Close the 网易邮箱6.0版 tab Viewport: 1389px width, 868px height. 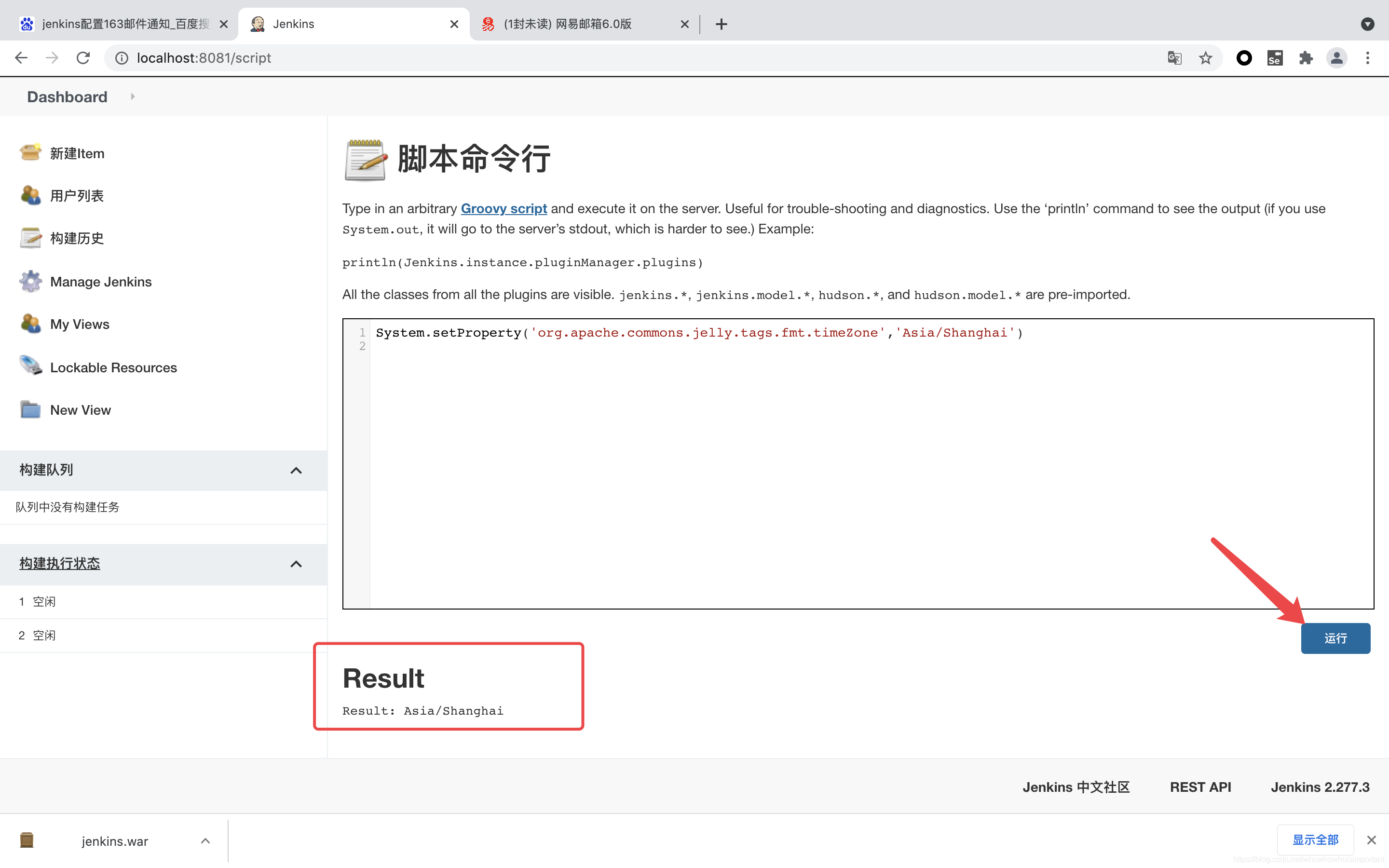[x=685, y=24]
